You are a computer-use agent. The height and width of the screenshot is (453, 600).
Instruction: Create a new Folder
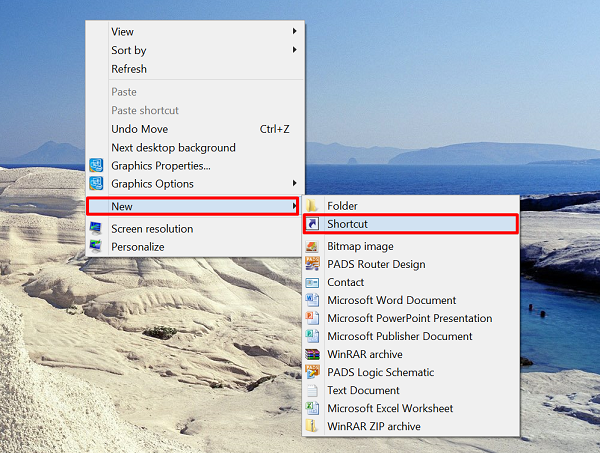pyautogui.click(x=411, y=206)
